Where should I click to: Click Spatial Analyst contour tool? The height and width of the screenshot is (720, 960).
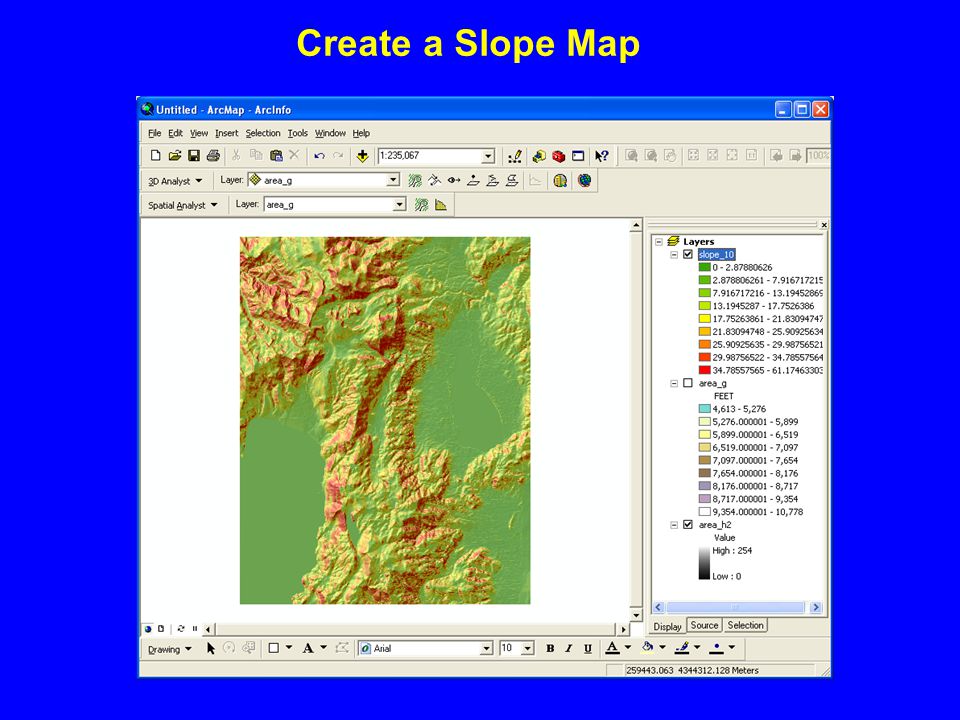click(421, 204)
